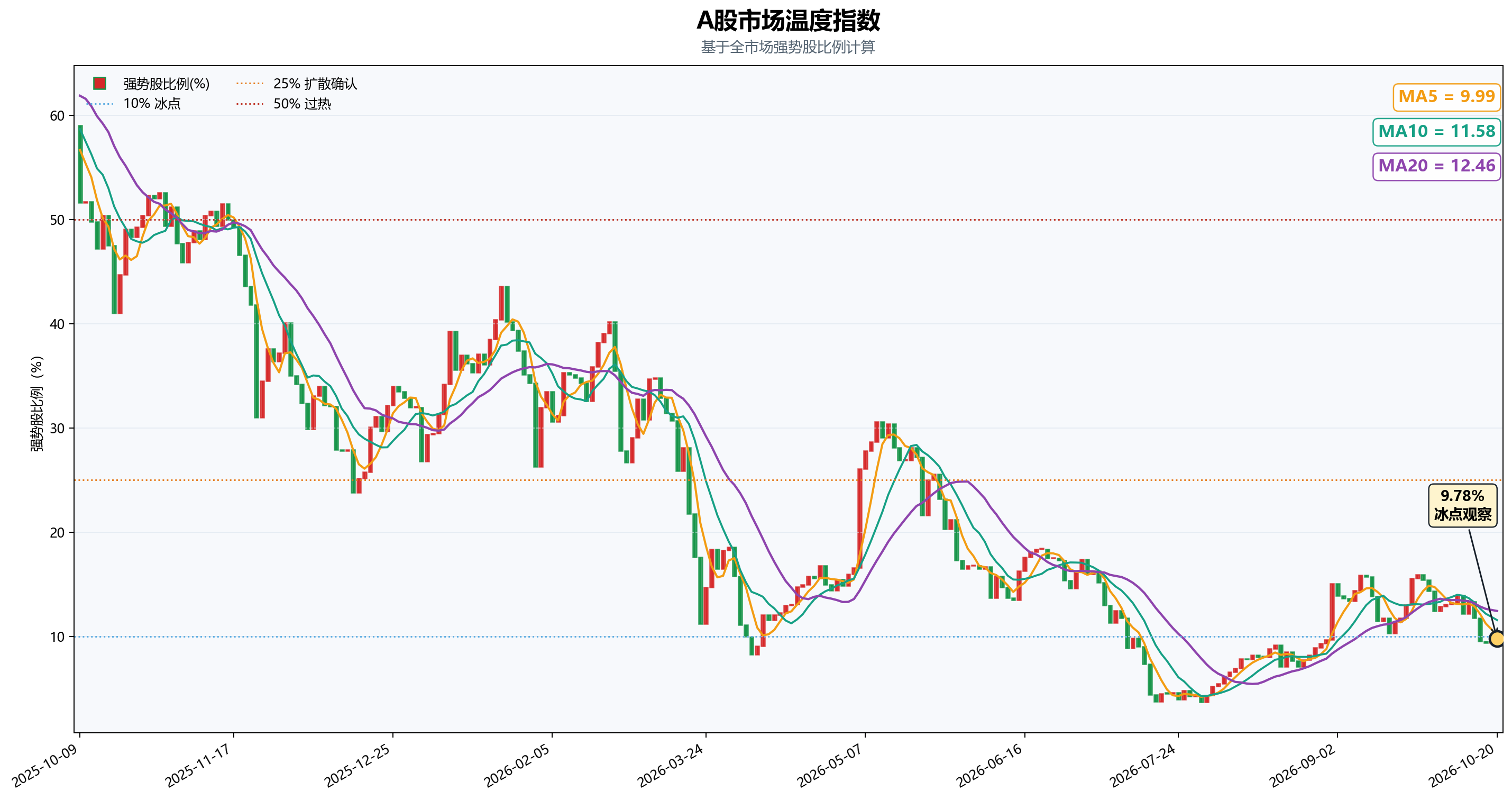Click the x-axis date 2026-09-02

coord(1303,766)
